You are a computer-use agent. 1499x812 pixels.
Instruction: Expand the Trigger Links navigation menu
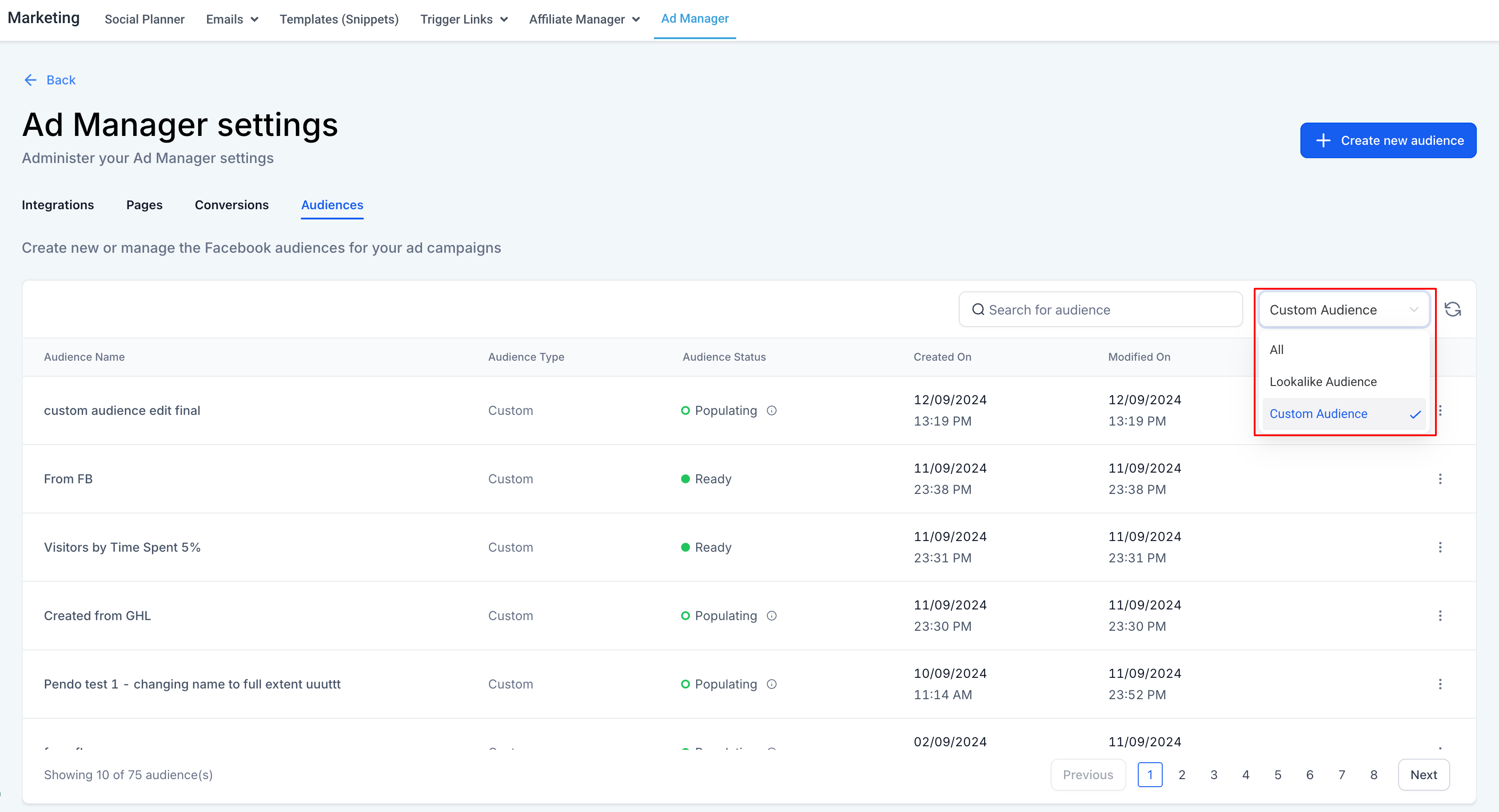464,19
